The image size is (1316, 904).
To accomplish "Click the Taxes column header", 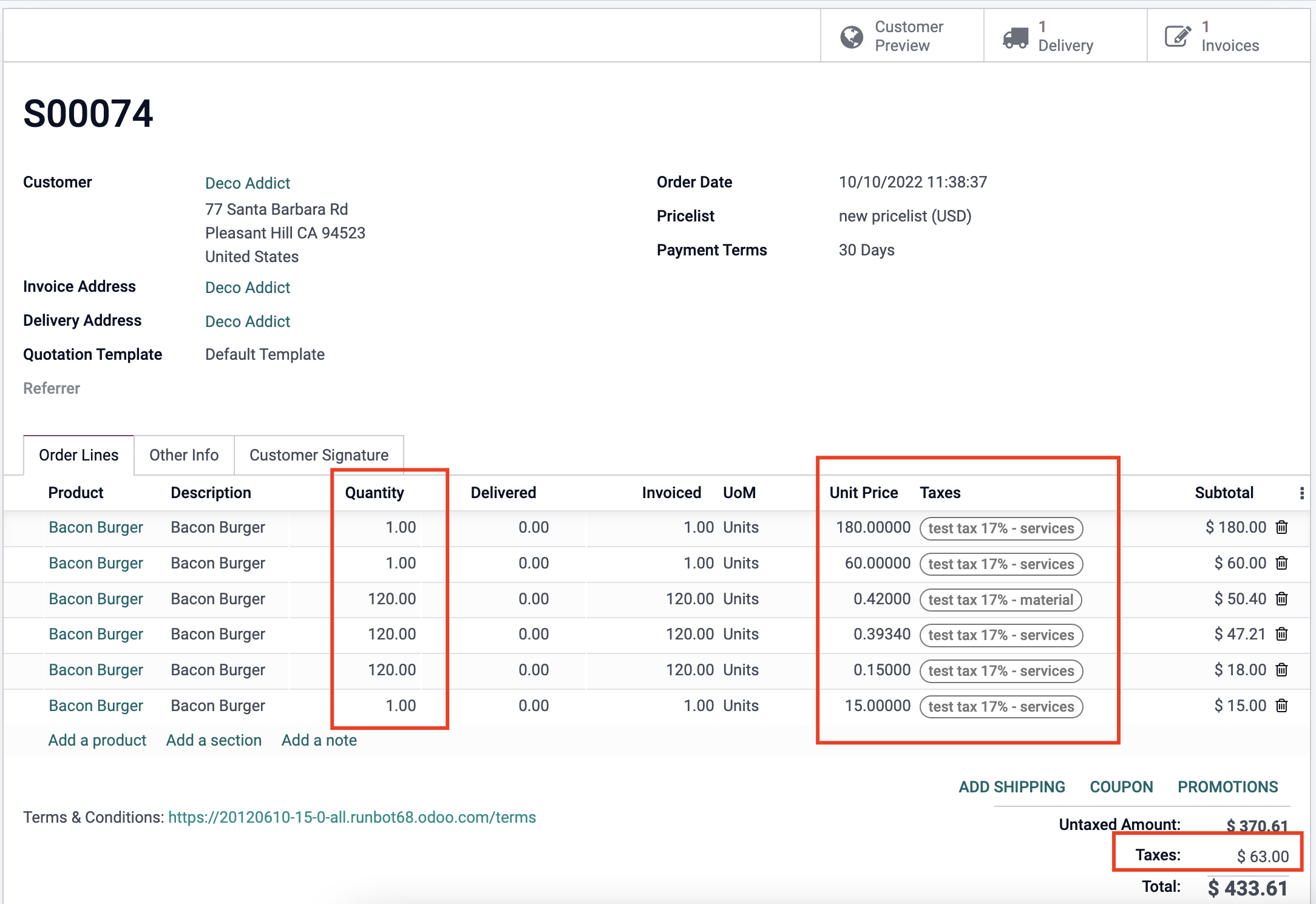I will tap(940, 493).
